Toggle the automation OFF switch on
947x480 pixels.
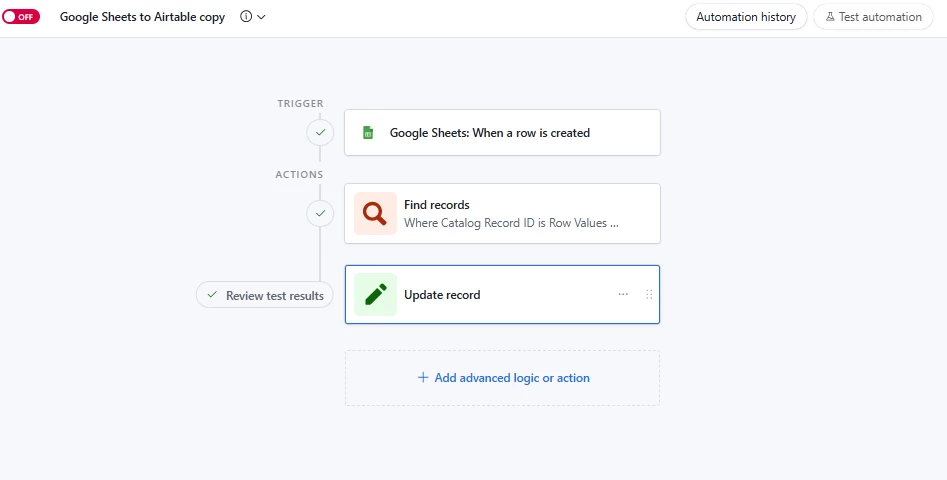[21, 17]
